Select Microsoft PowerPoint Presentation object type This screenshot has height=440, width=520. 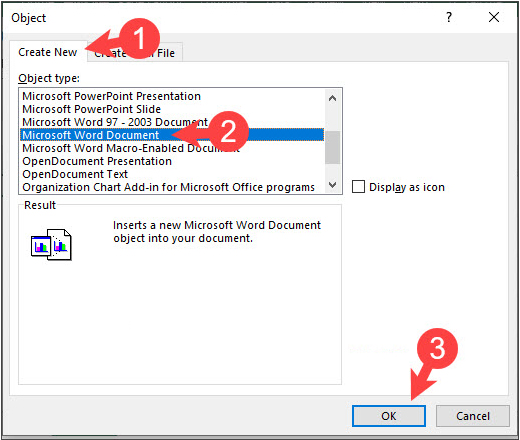[172, 96]
